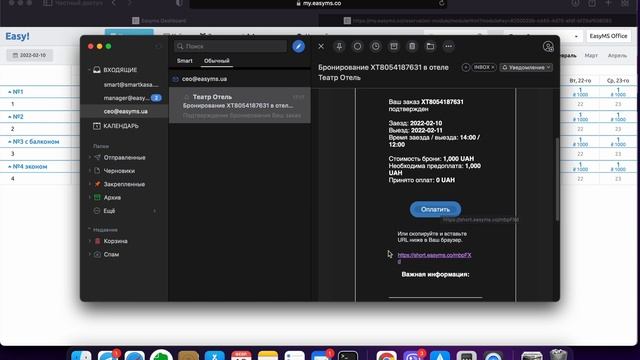Screen dimensions: 640x360
Task: Open the Terminal app from the Dock
Action: (348, 356)
